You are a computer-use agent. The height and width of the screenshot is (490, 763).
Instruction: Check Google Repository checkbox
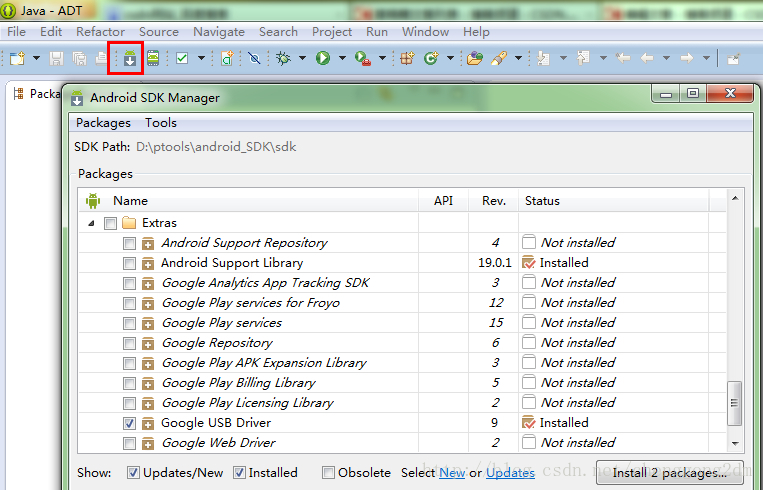[129, 344]
